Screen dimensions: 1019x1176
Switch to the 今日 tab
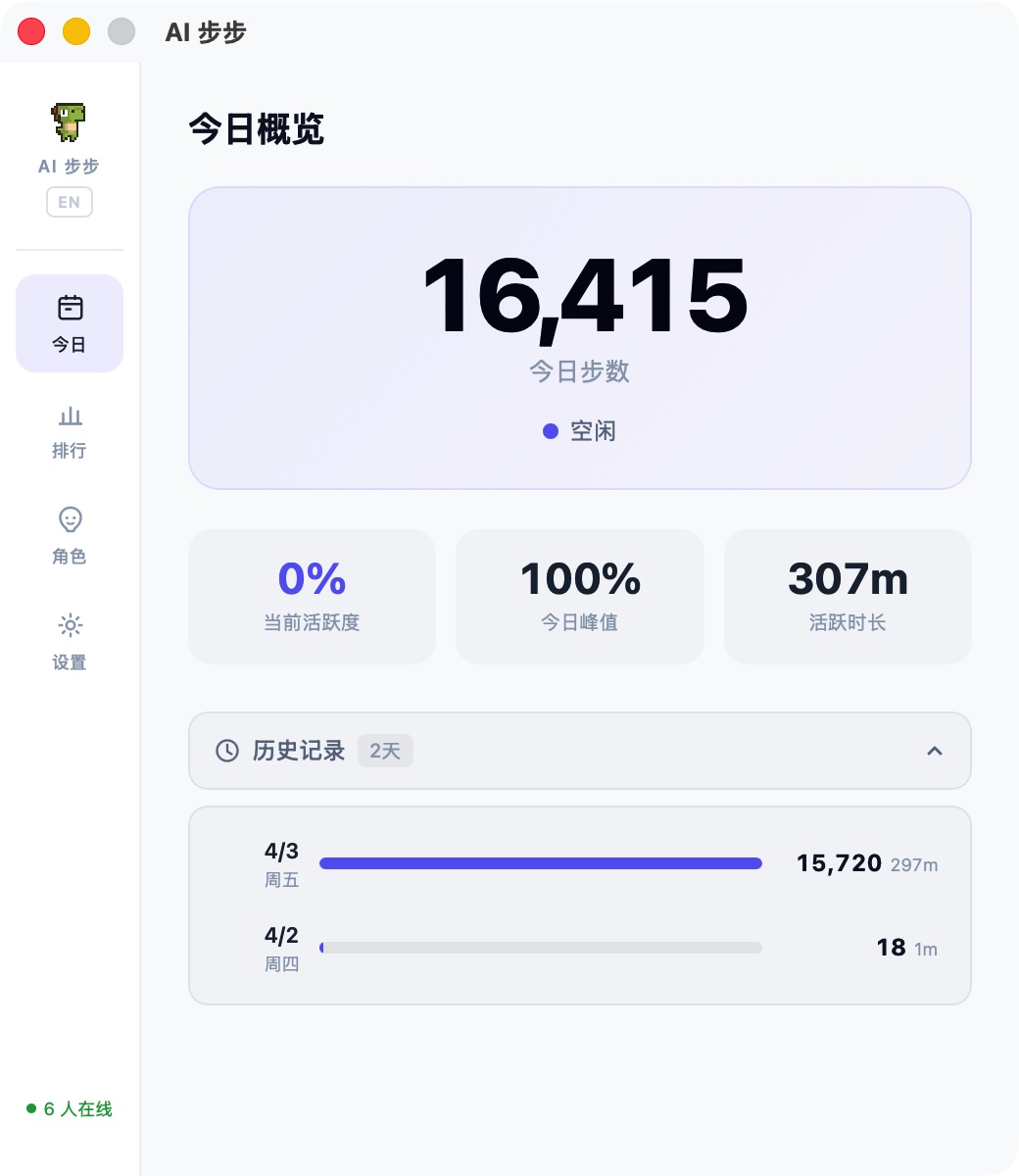point(70,323)
